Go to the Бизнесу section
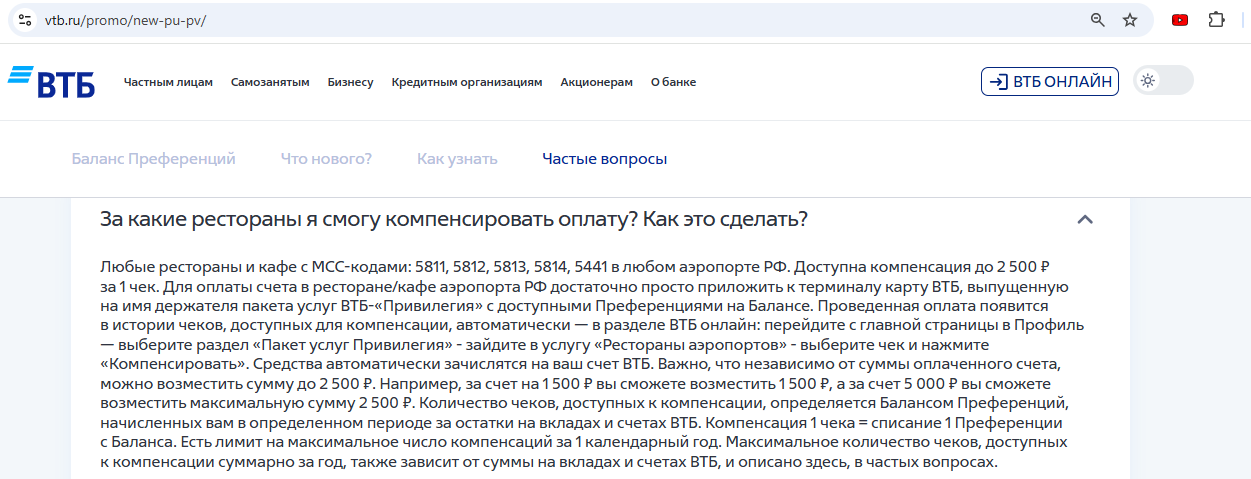Viewport: 1251px width, 479px height. [x=350, y=82]
